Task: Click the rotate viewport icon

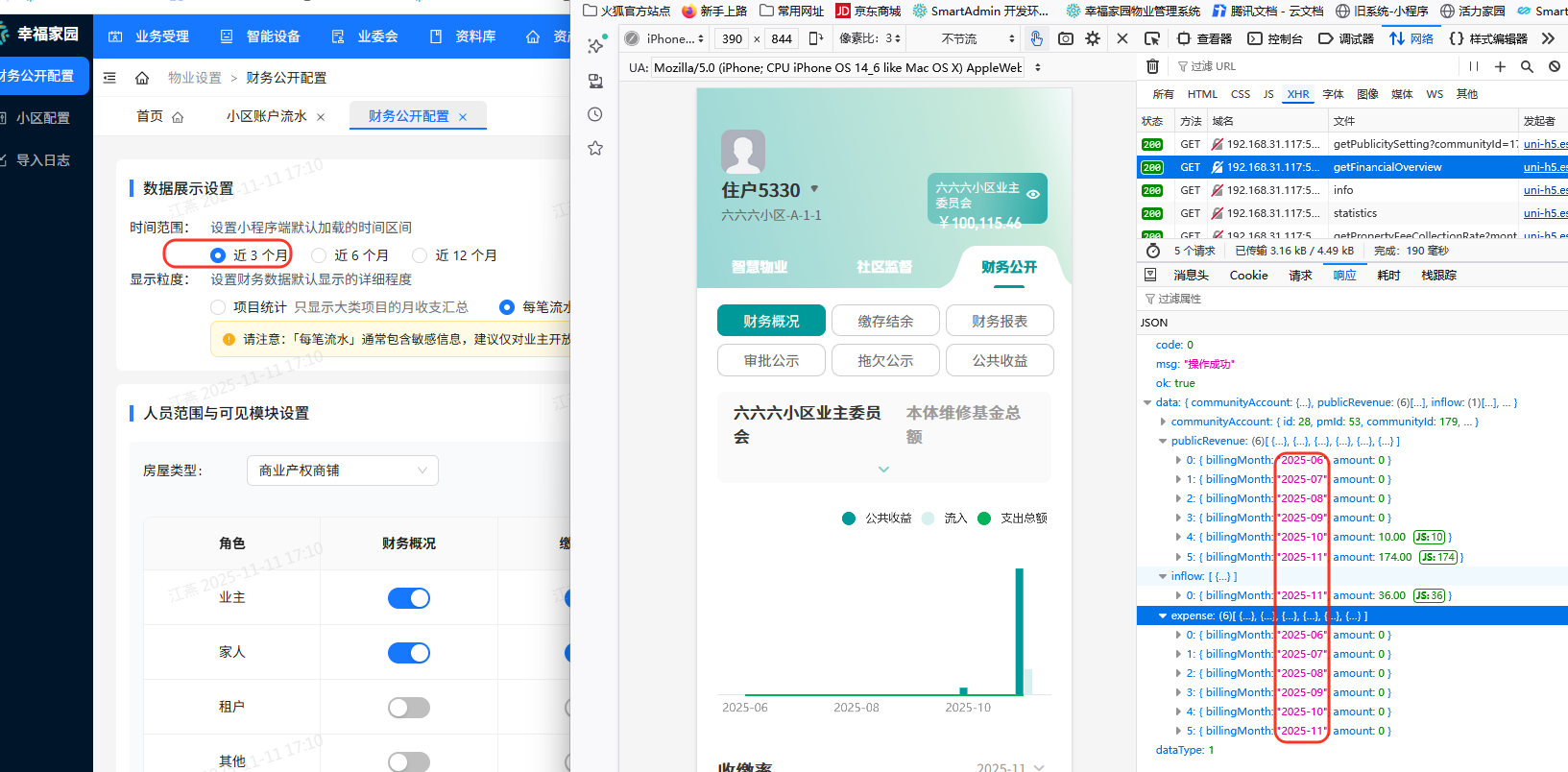Action: pyautogui.click(x=816, y=38)
